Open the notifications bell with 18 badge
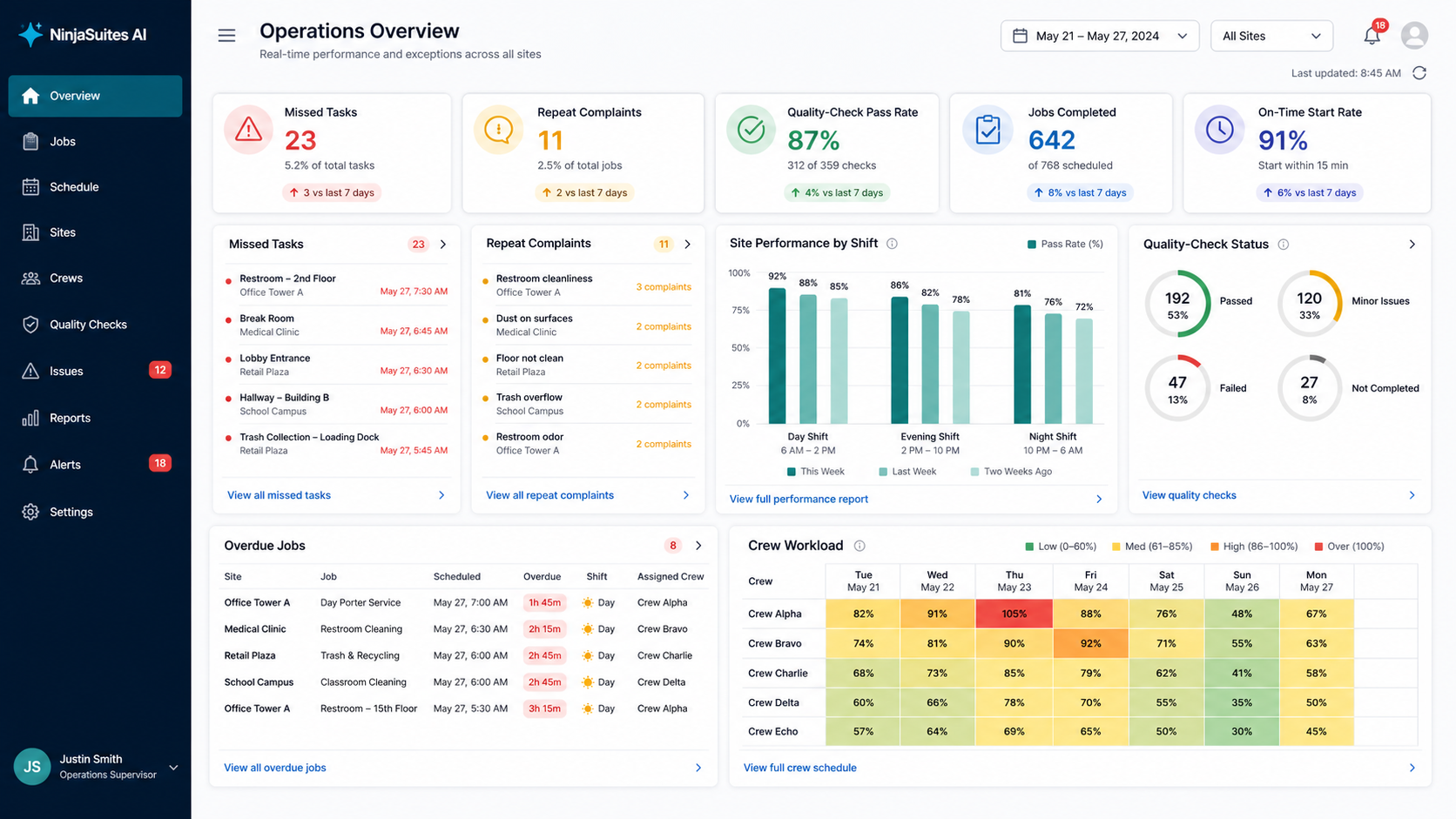 [x=1372, y=35]
